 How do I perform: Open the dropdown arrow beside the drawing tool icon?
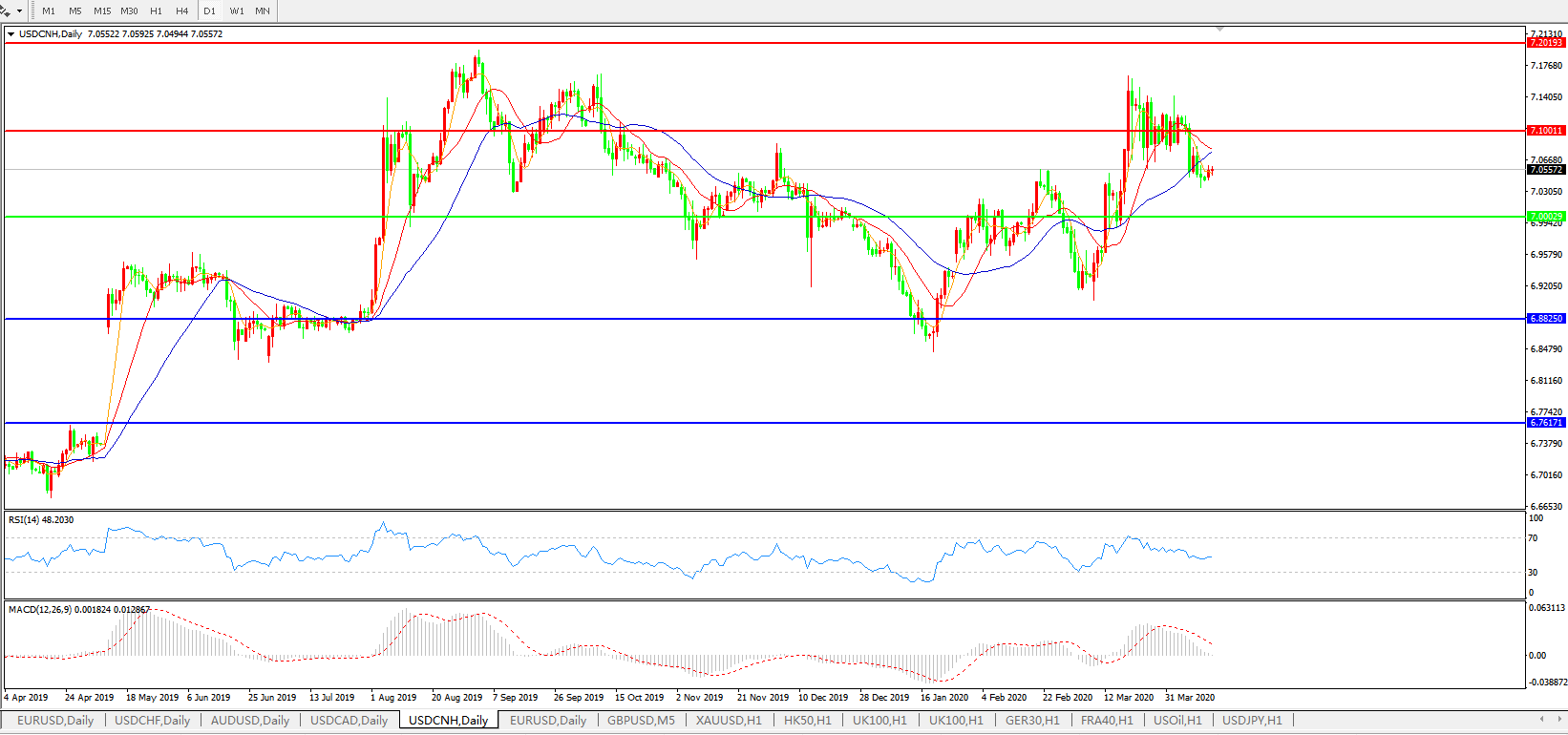(19, 11)
